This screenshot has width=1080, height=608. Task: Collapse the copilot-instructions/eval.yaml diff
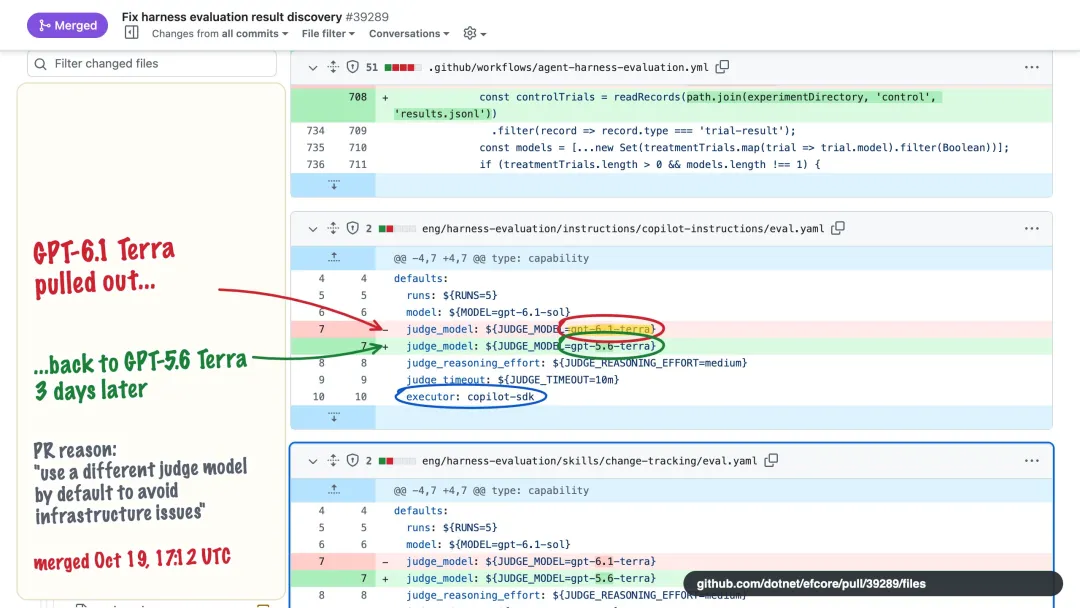click(313, 229)
